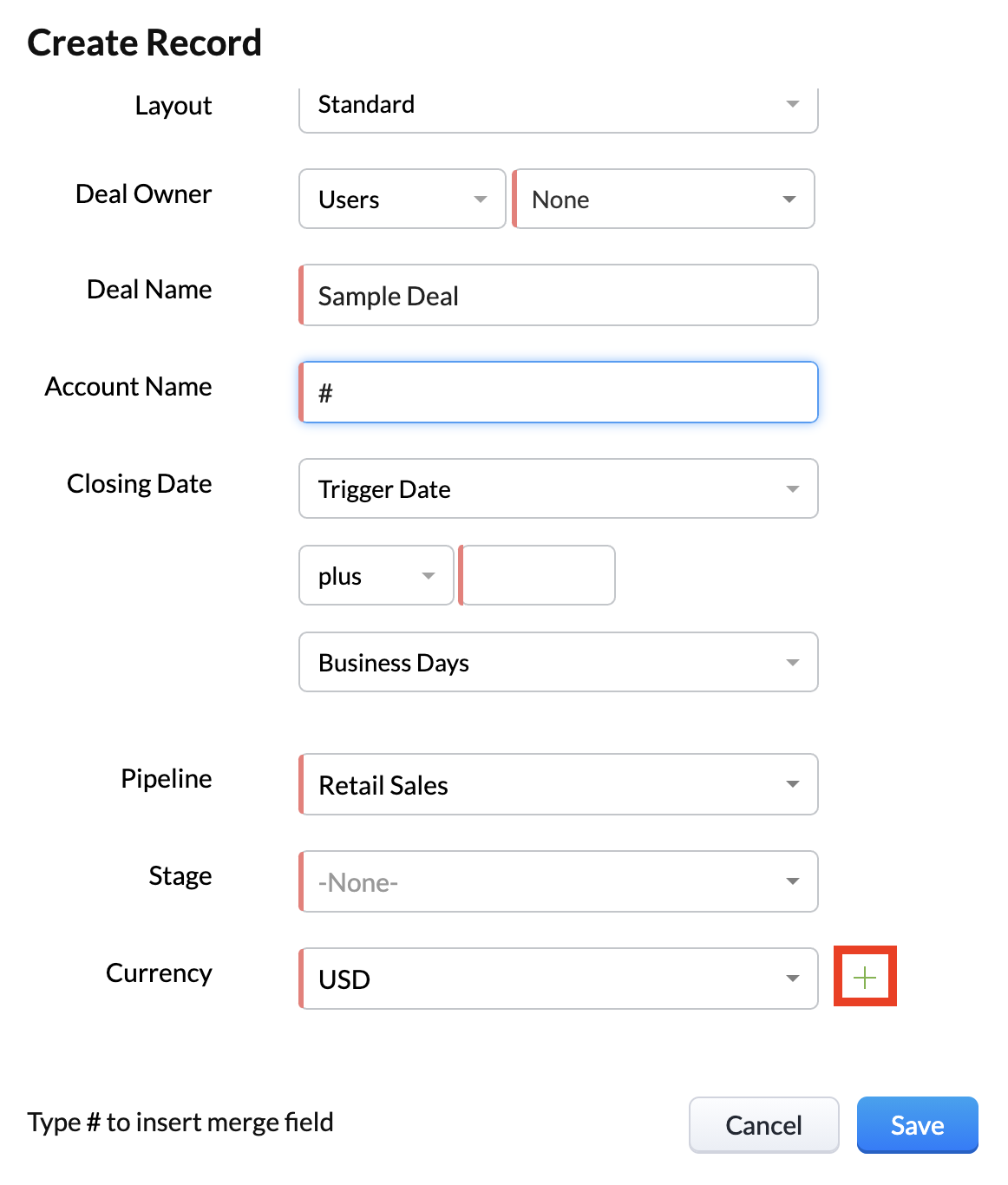Viewport: 1008px width, 1185px height.
Task: Open the Trigger Date dropdown
Action: tap(559, 488)
